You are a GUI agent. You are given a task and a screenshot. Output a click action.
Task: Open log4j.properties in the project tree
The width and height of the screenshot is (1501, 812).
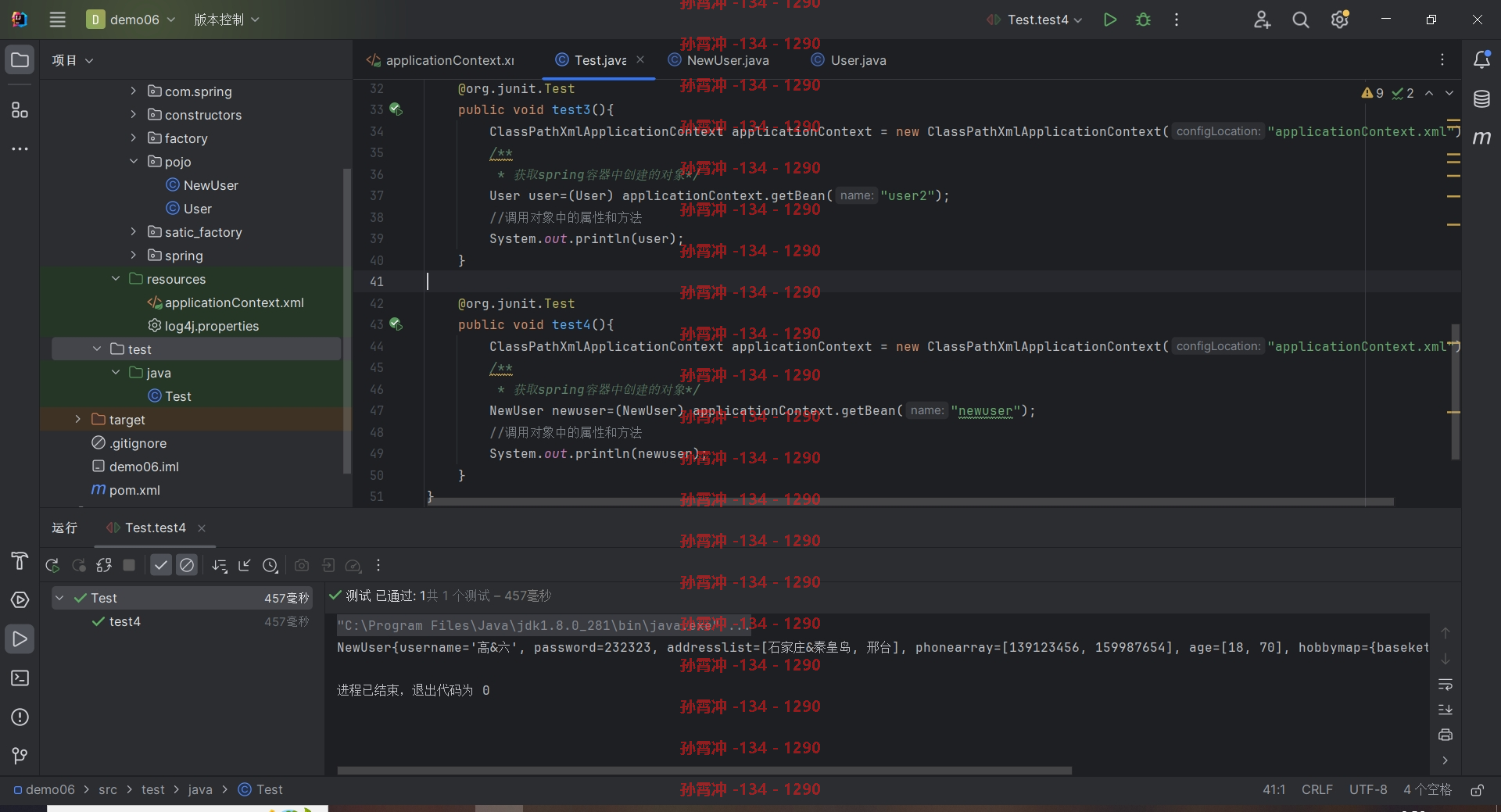[203, 326]
